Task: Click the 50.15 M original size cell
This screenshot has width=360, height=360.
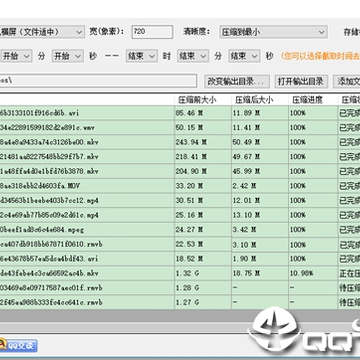Action: pos(203,128)
